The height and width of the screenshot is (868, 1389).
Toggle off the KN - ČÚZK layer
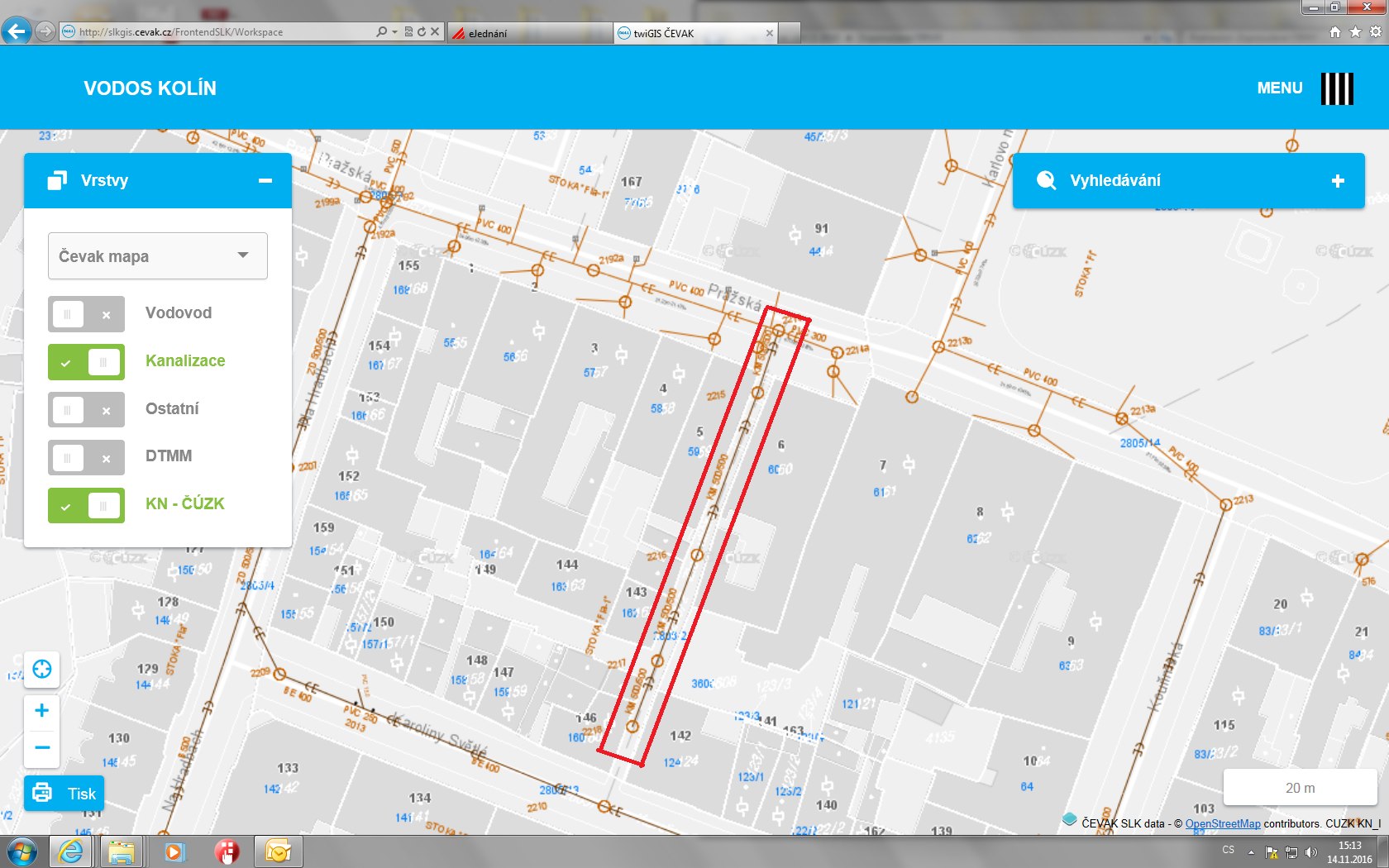coord(86,505)
